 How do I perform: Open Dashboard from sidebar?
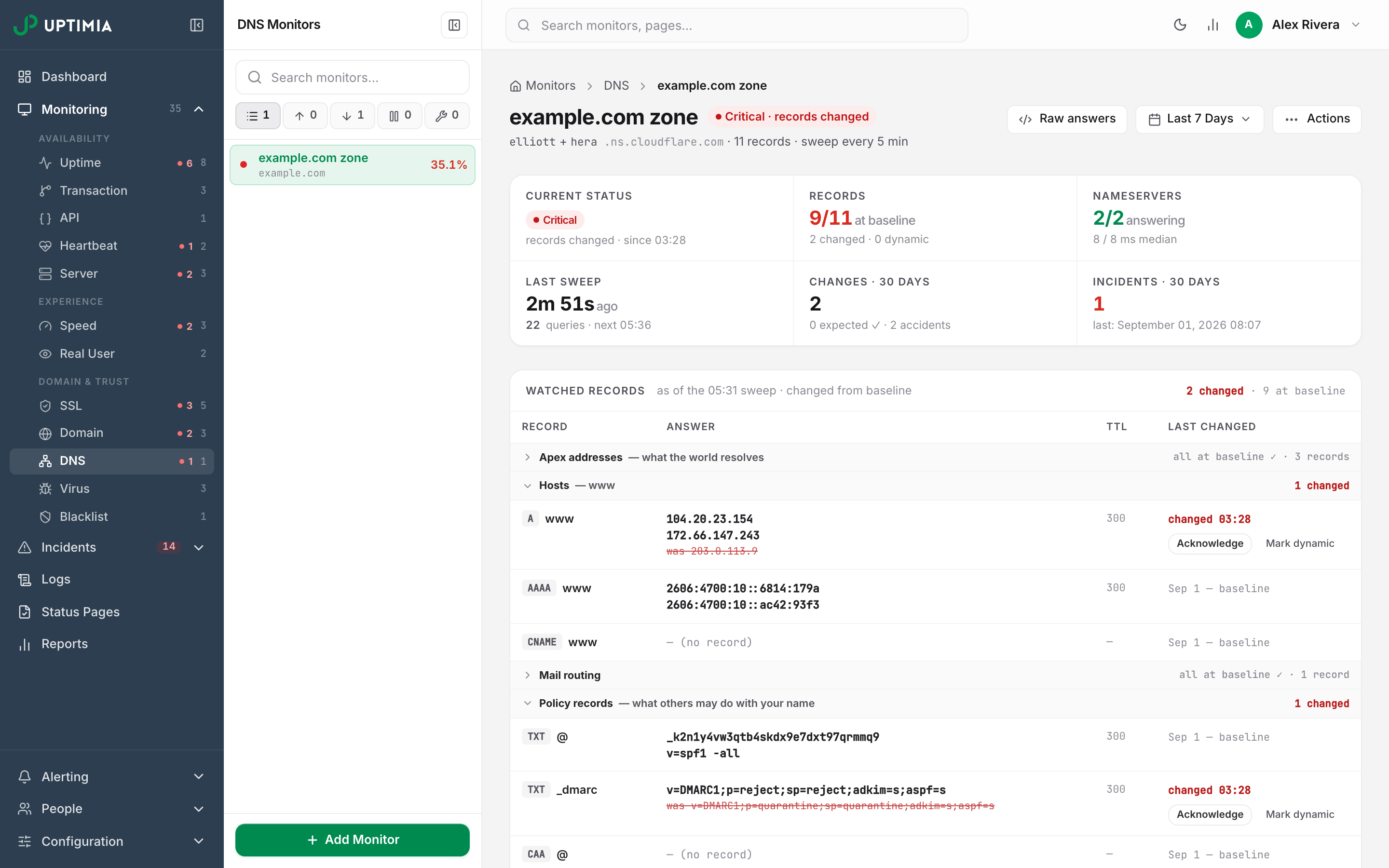112,76
